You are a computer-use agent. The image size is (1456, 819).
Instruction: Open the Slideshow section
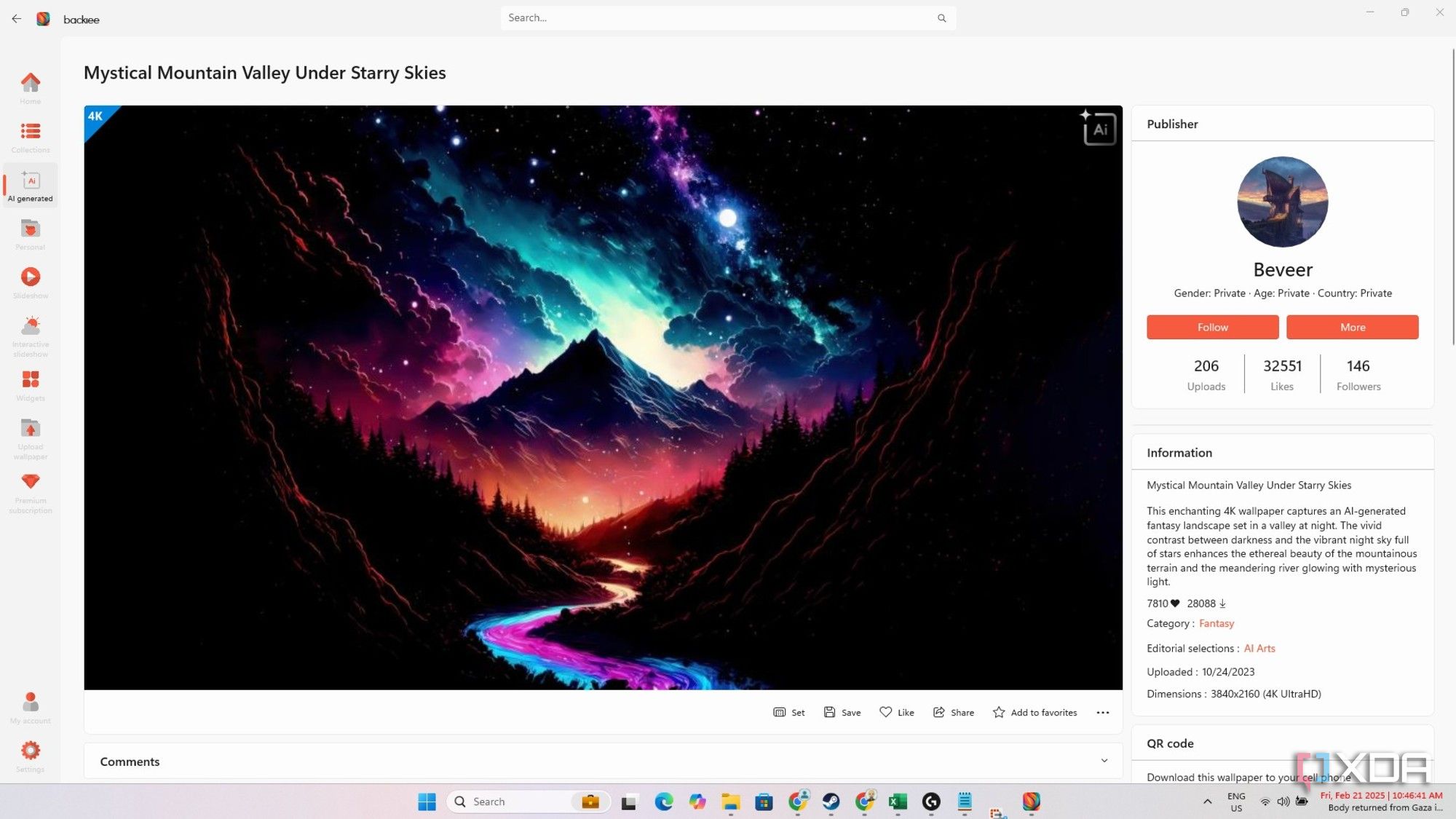[31, 282]
